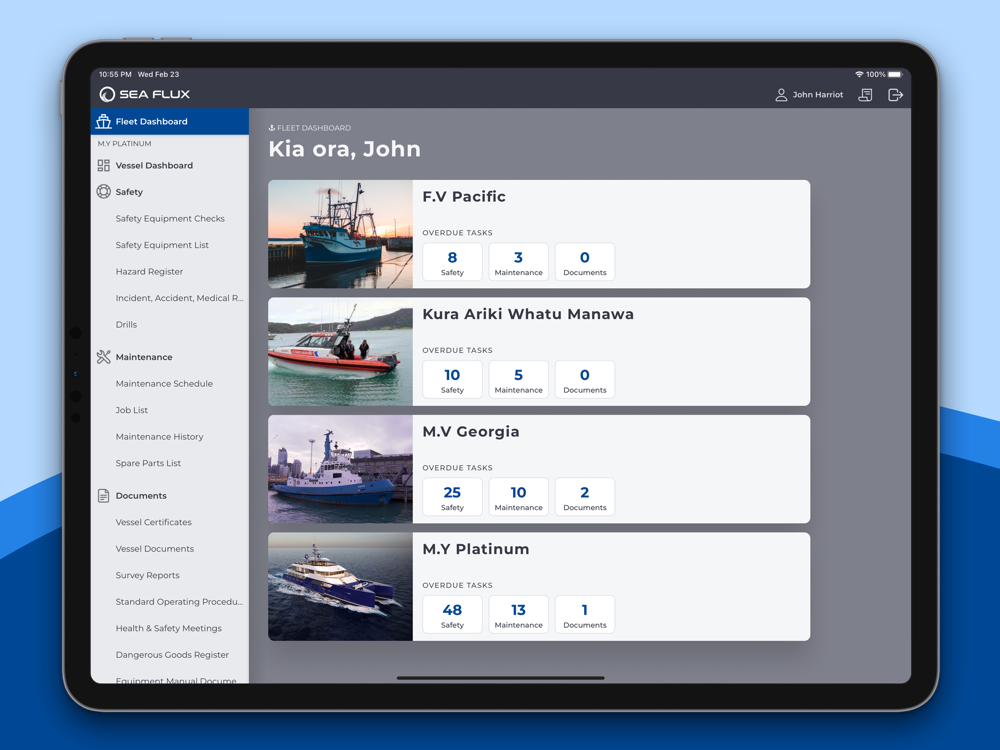
Task: Click the Wi-Fi status icon
Action: 859,75
